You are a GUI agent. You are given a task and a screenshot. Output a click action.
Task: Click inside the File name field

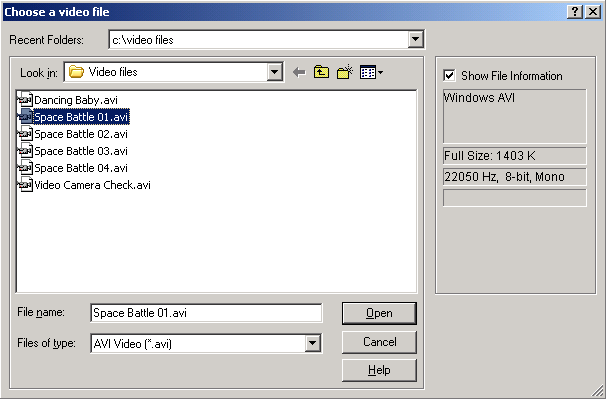[x=206, y=313]
